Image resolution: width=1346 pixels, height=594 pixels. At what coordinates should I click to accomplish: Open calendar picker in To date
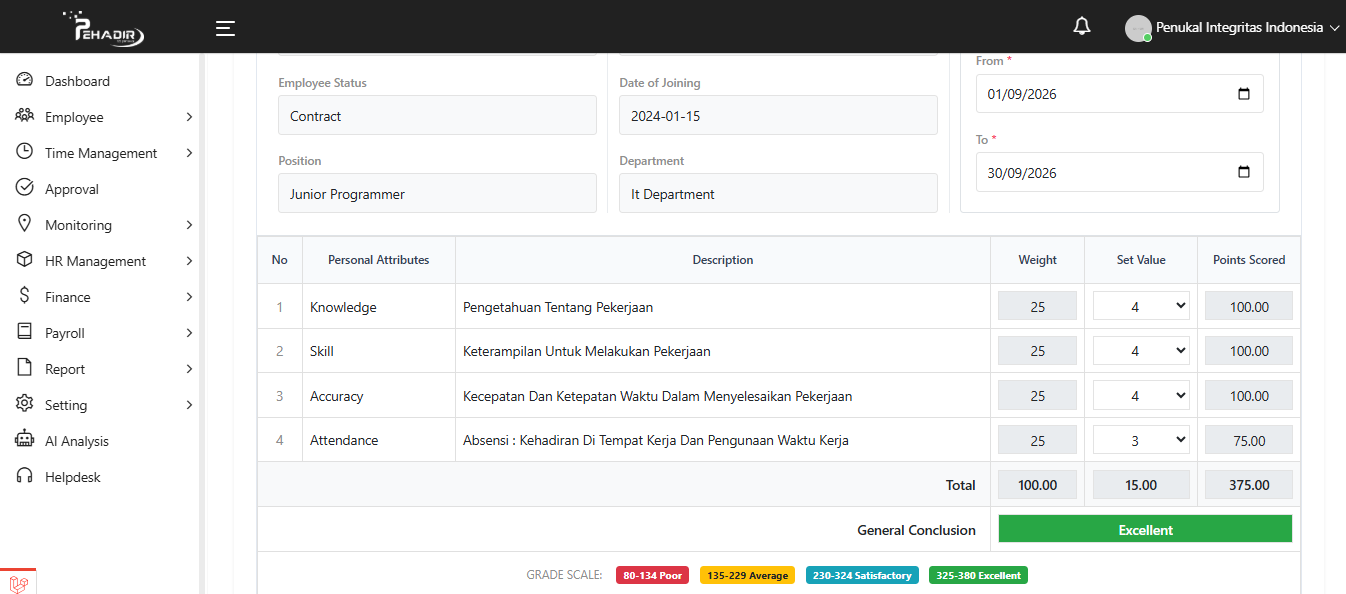(x=1244, y=172)
